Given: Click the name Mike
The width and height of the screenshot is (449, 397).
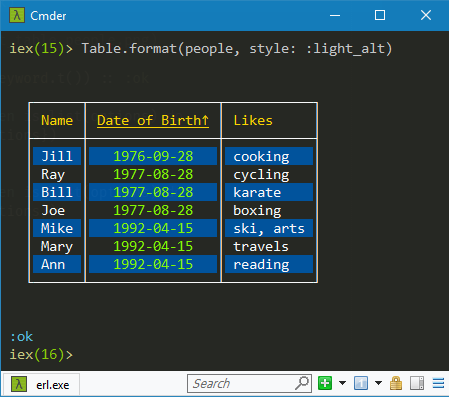Looking at the screenshot, I should 57,228.
